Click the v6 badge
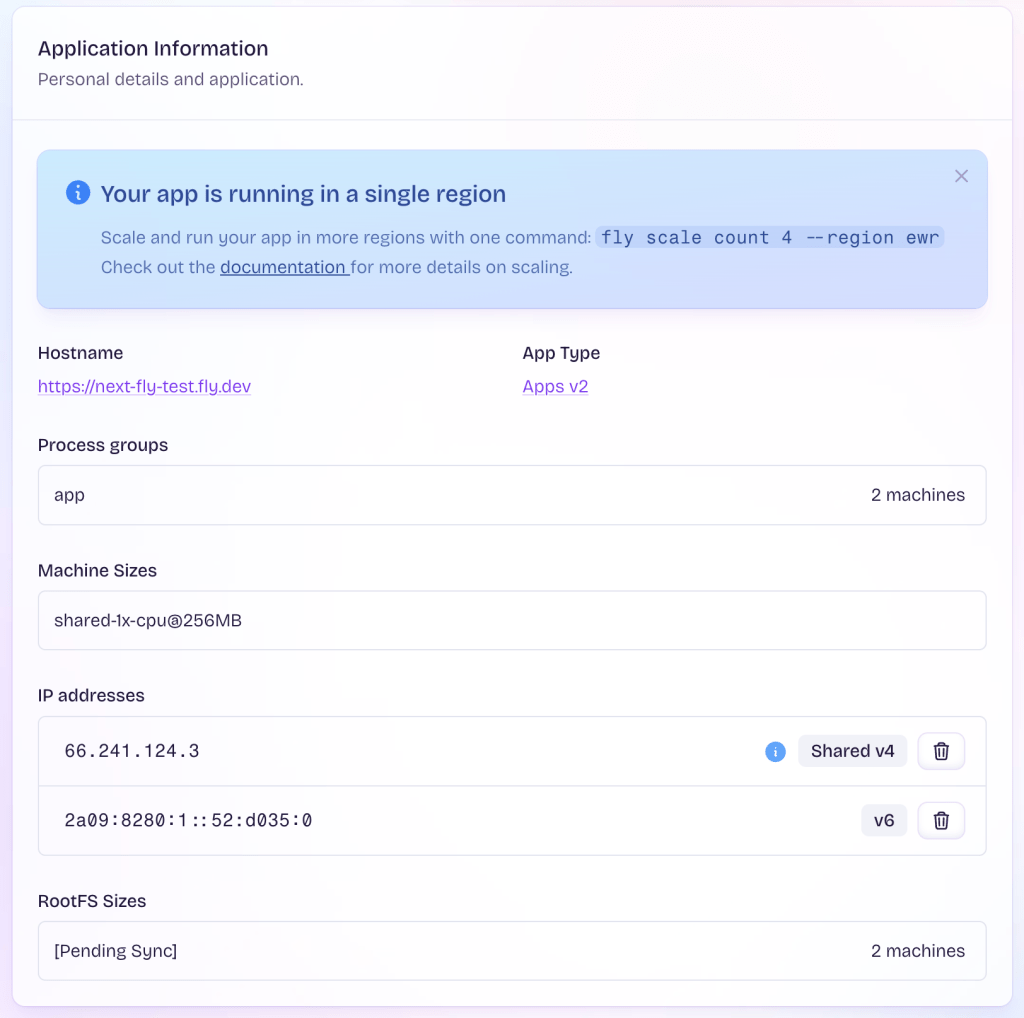The width and height of the screenshot is (1024, 1018). point(883,821)
